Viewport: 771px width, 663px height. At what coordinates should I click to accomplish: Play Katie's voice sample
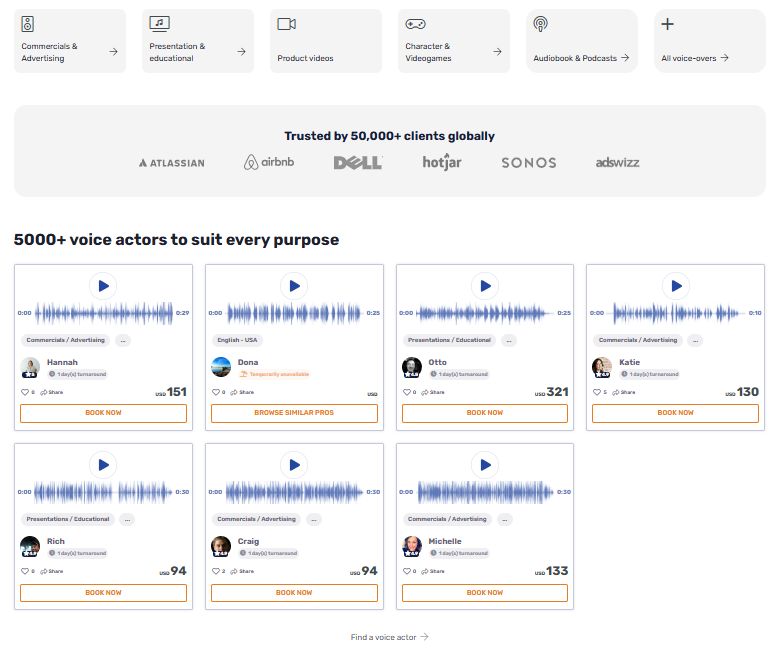click(676, 286)
